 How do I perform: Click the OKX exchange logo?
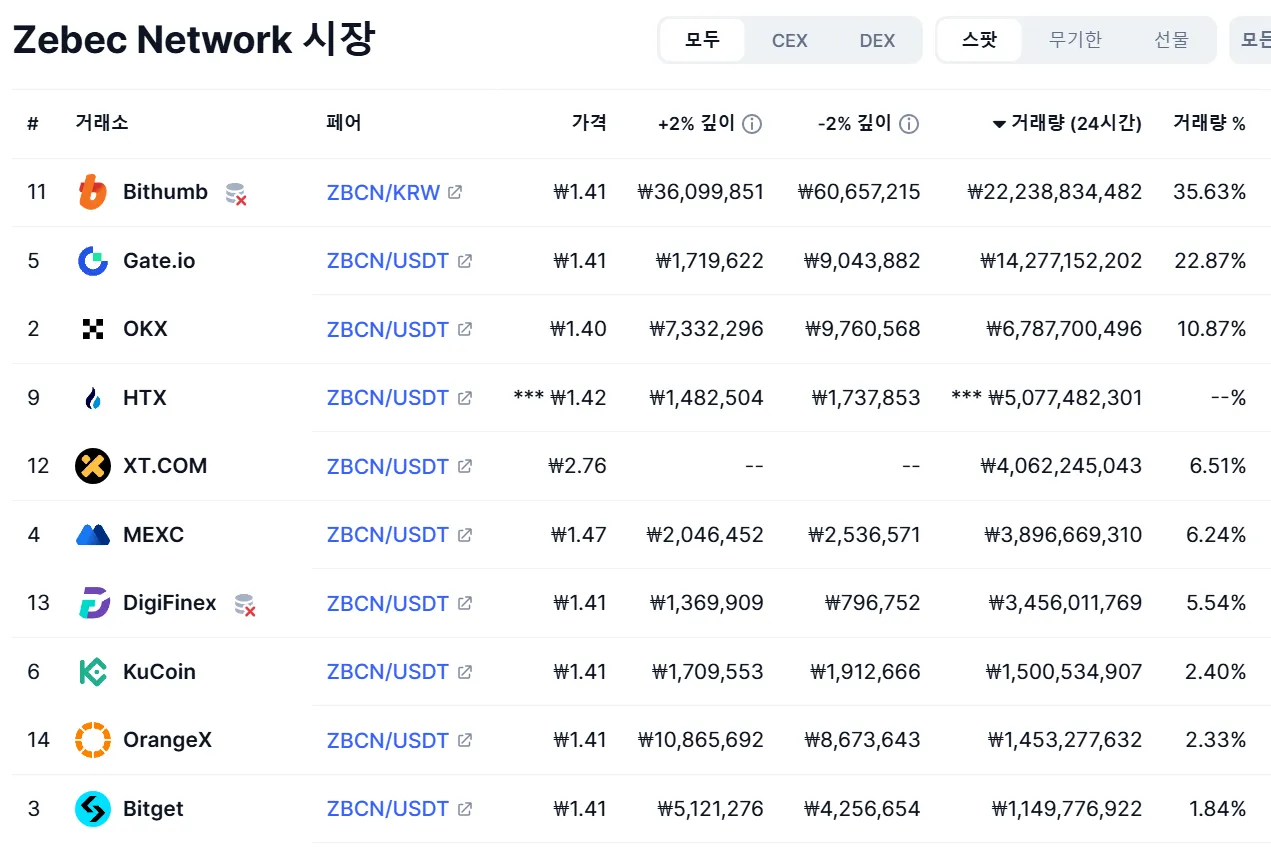click(x=93, y=329)
